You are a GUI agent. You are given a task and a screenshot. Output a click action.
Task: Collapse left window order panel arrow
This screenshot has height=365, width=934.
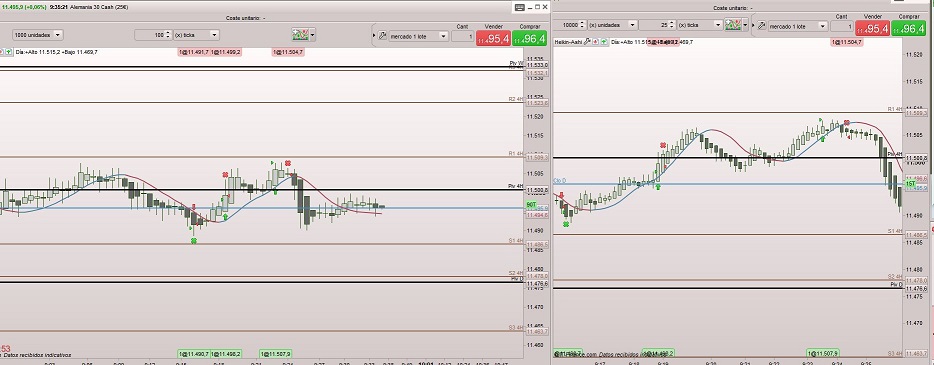click(373, 36)
